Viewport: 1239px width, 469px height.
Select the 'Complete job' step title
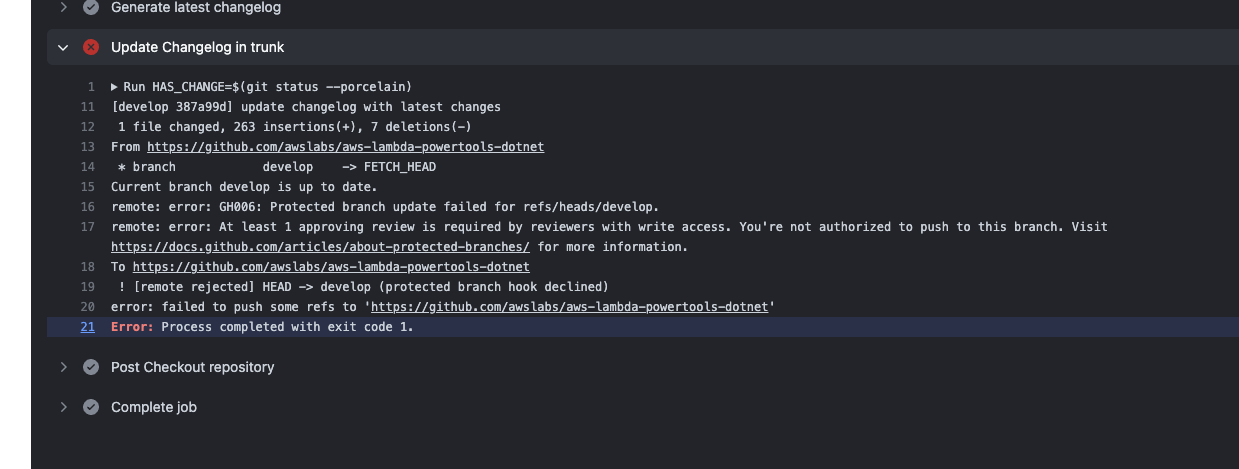(x=154, y=407)
